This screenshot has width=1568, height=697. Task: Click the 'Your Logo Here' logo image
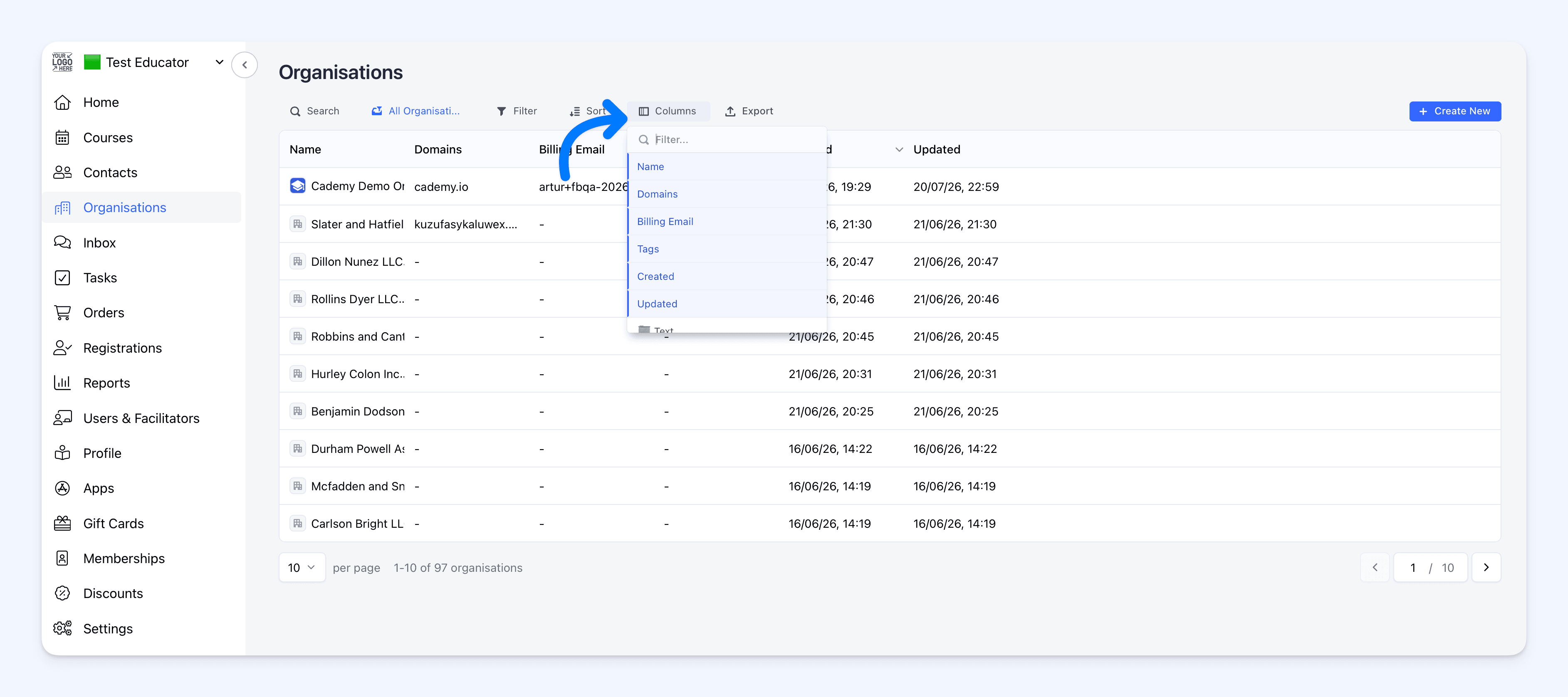click(62, 62)
